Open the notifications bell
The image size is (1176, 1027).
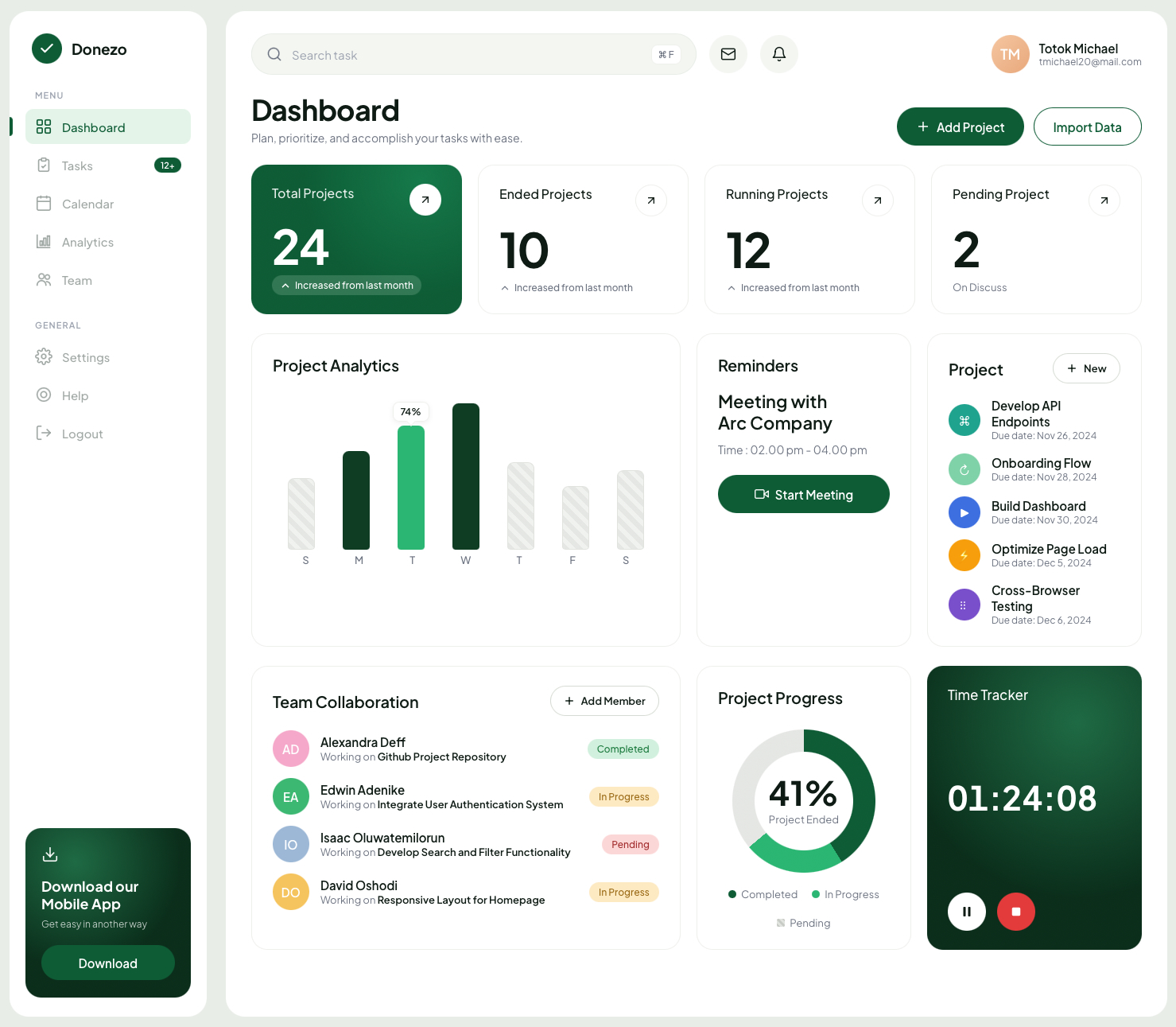(779, 54)
